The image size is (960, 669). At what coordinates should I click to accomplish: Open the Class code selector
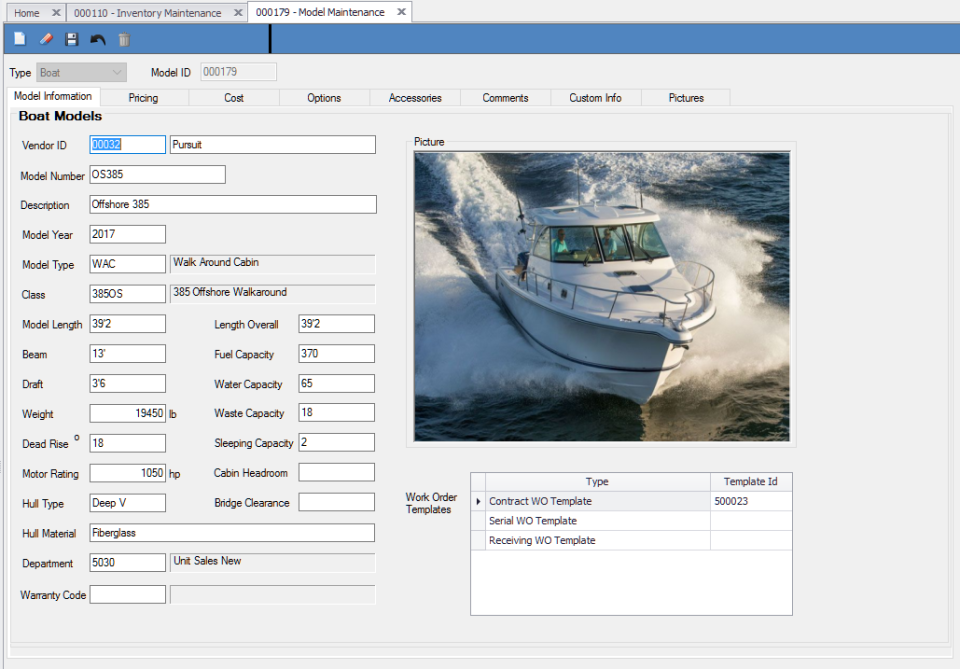click(127, 293)
